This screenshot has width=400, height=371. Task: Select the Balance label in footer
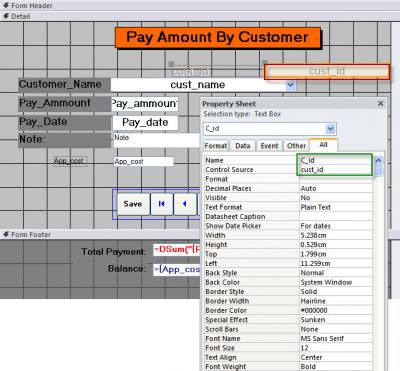[127, 269]
